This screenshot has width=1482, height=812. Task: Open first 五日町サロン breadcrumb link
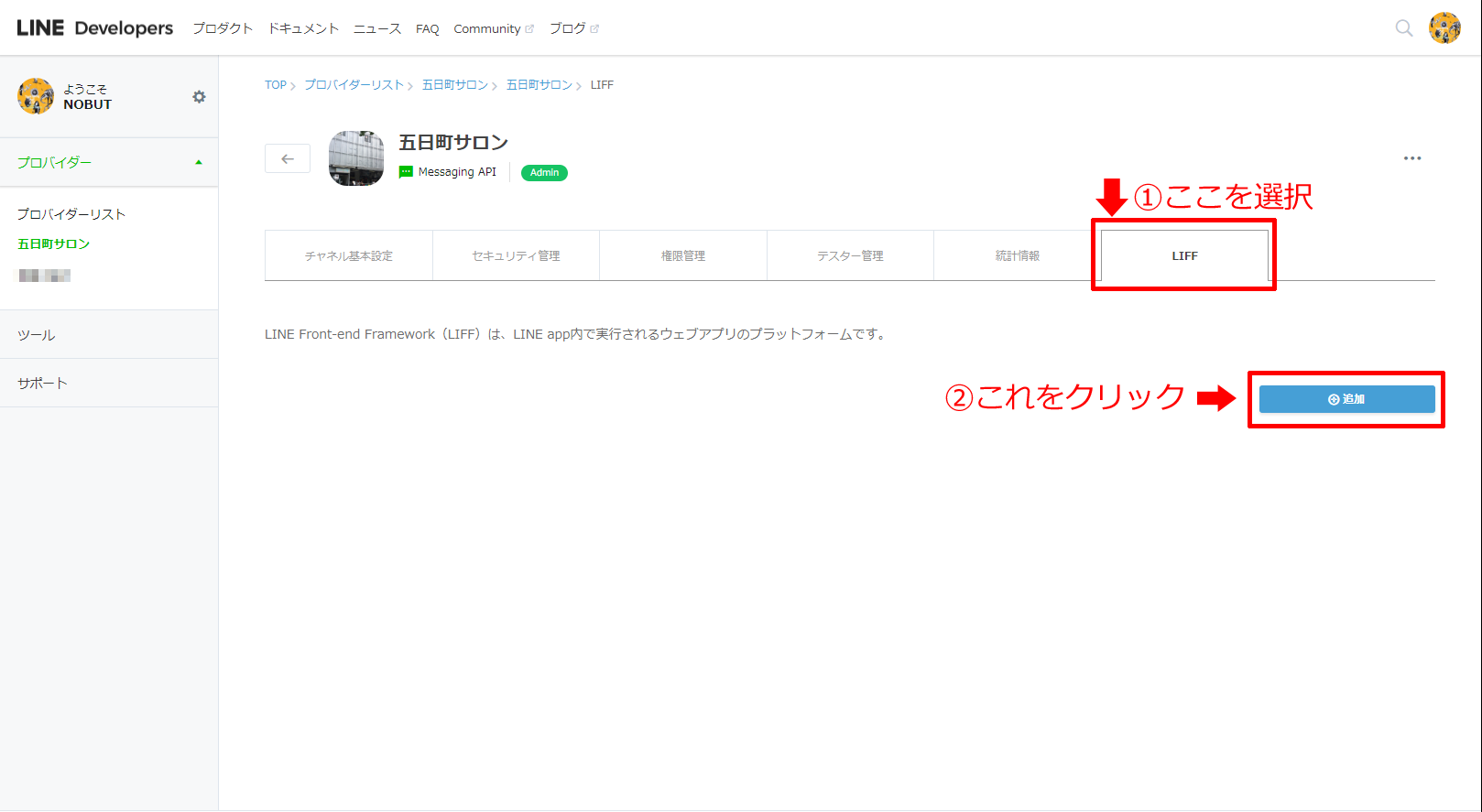point(455,84)
